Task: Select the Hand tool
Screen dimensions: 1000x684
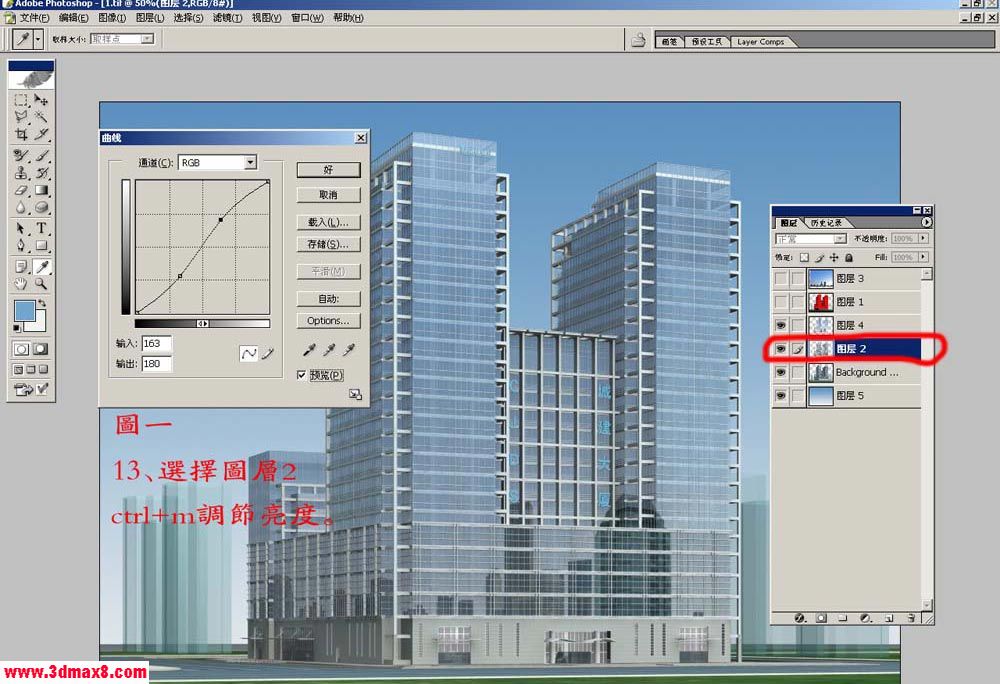Action: point(21,284)
